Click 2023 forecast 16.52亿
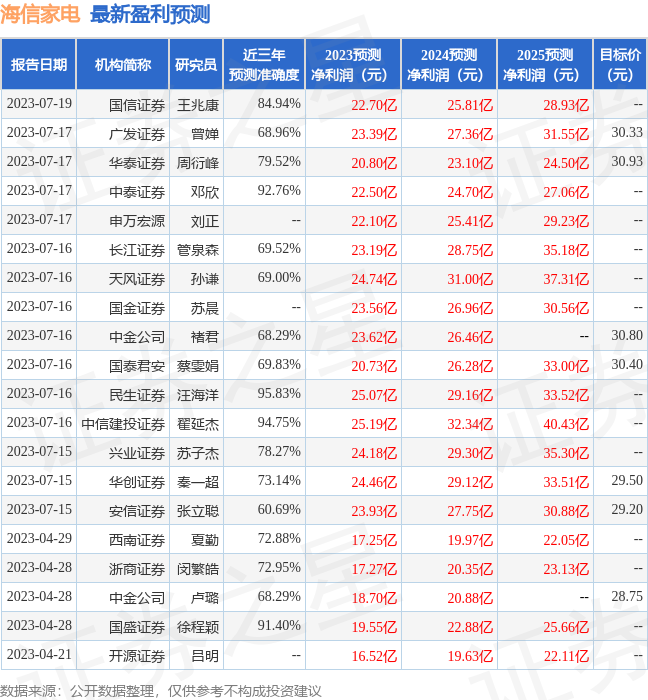 pyautogui.click(x=374, y=656)
